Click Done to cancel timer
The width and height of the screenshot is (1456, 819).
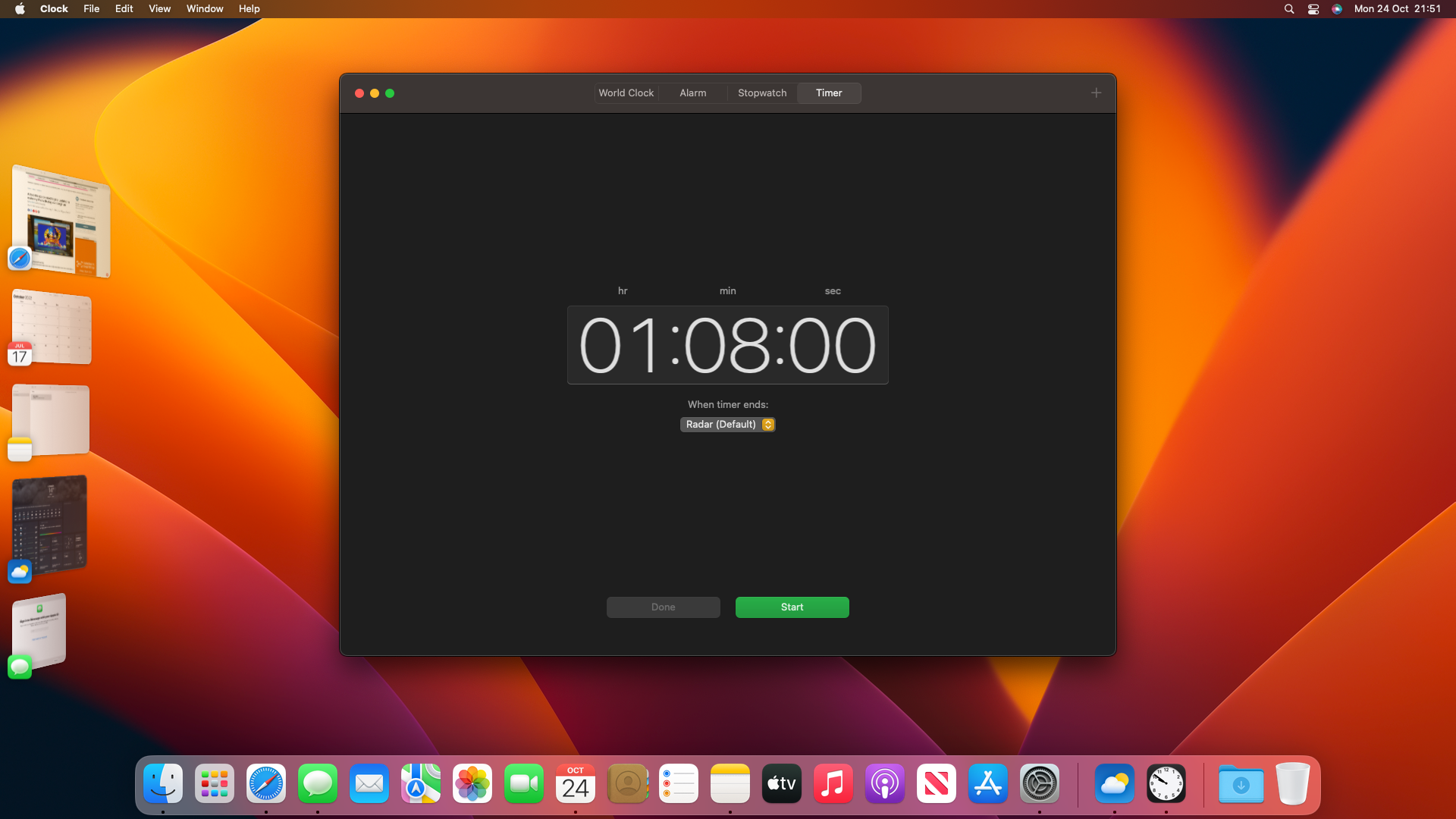[663, 607]
